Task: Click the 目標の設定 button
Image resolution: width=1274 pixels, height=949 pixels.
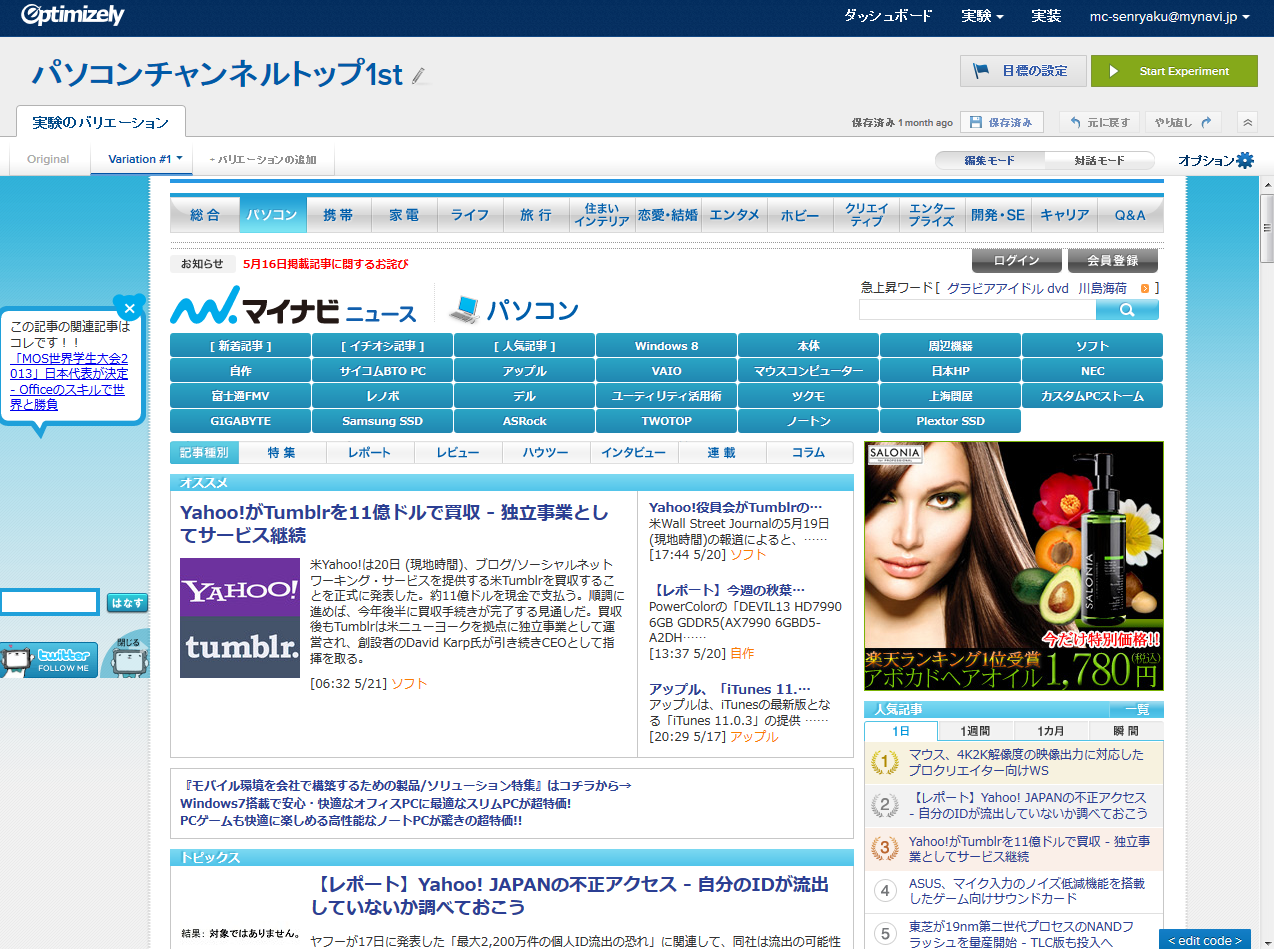Action: [1022, 71]
